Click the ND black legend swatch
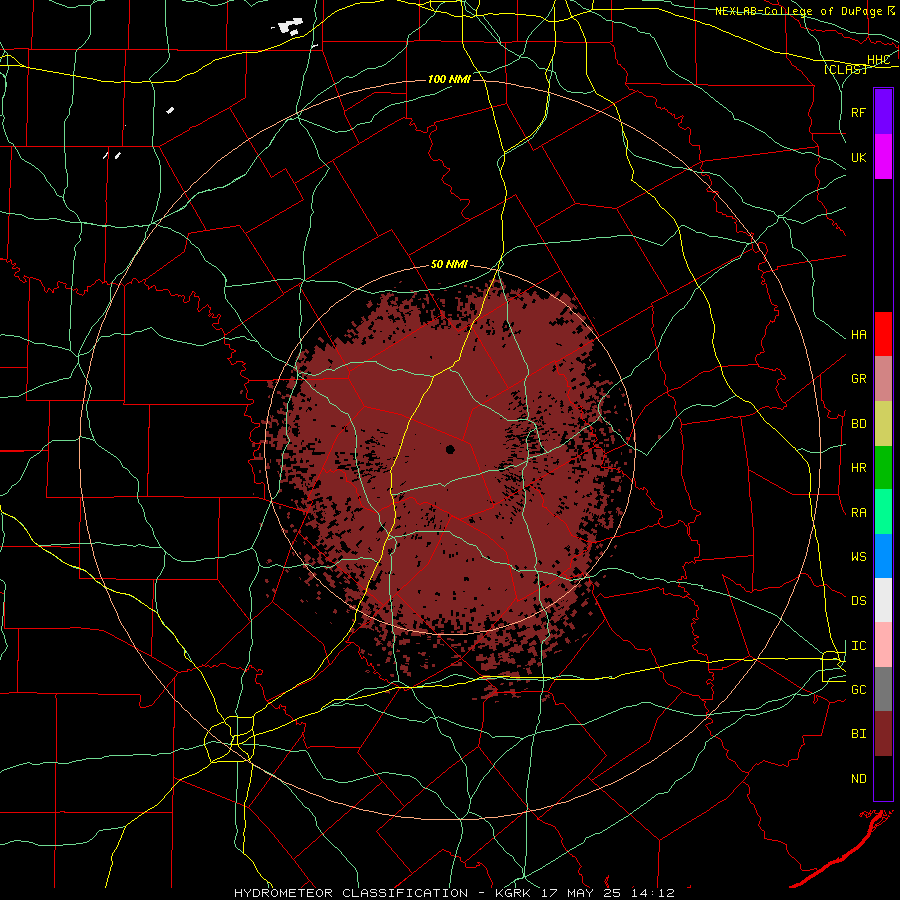Screen dimensions: 900x900 883,778
